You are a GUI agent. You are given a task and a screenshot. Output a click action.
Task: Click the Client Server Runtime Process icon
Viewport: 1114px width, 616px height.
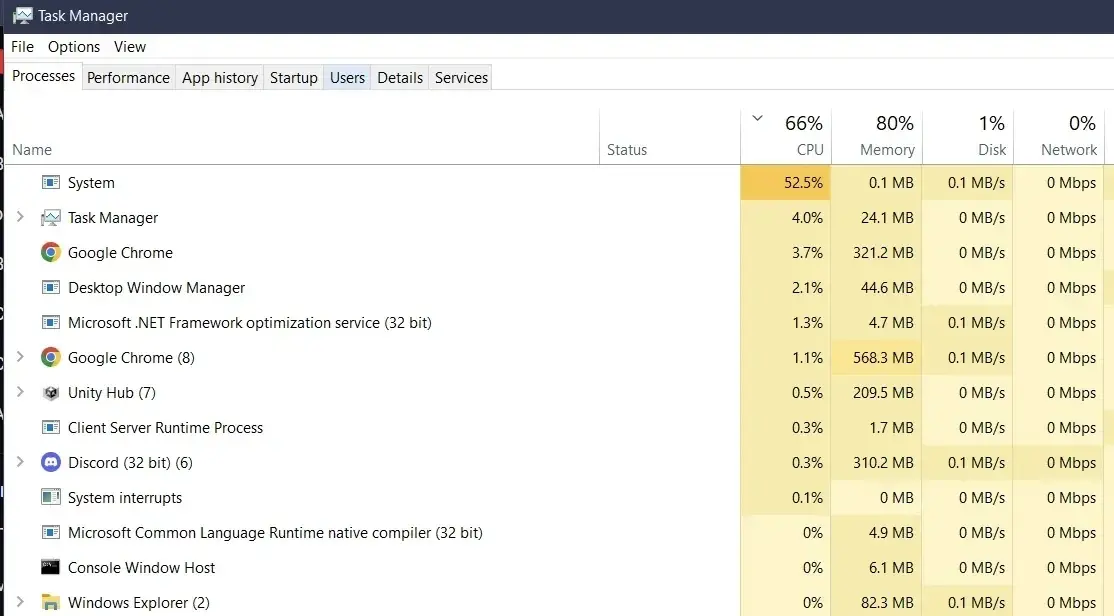click(51, 427)
